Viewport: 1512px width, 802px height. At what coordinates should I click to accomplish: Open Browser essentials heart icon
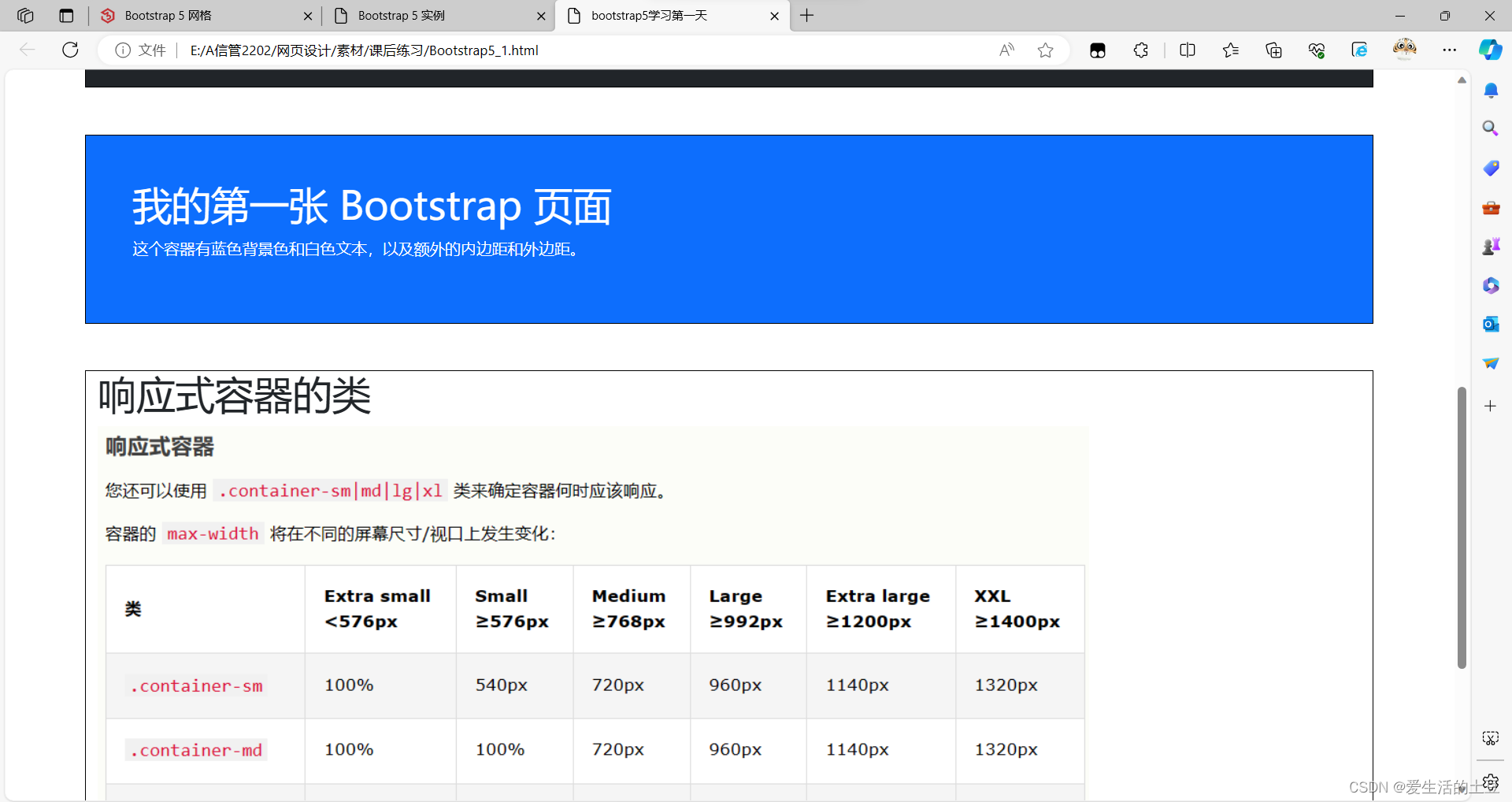1317,50
